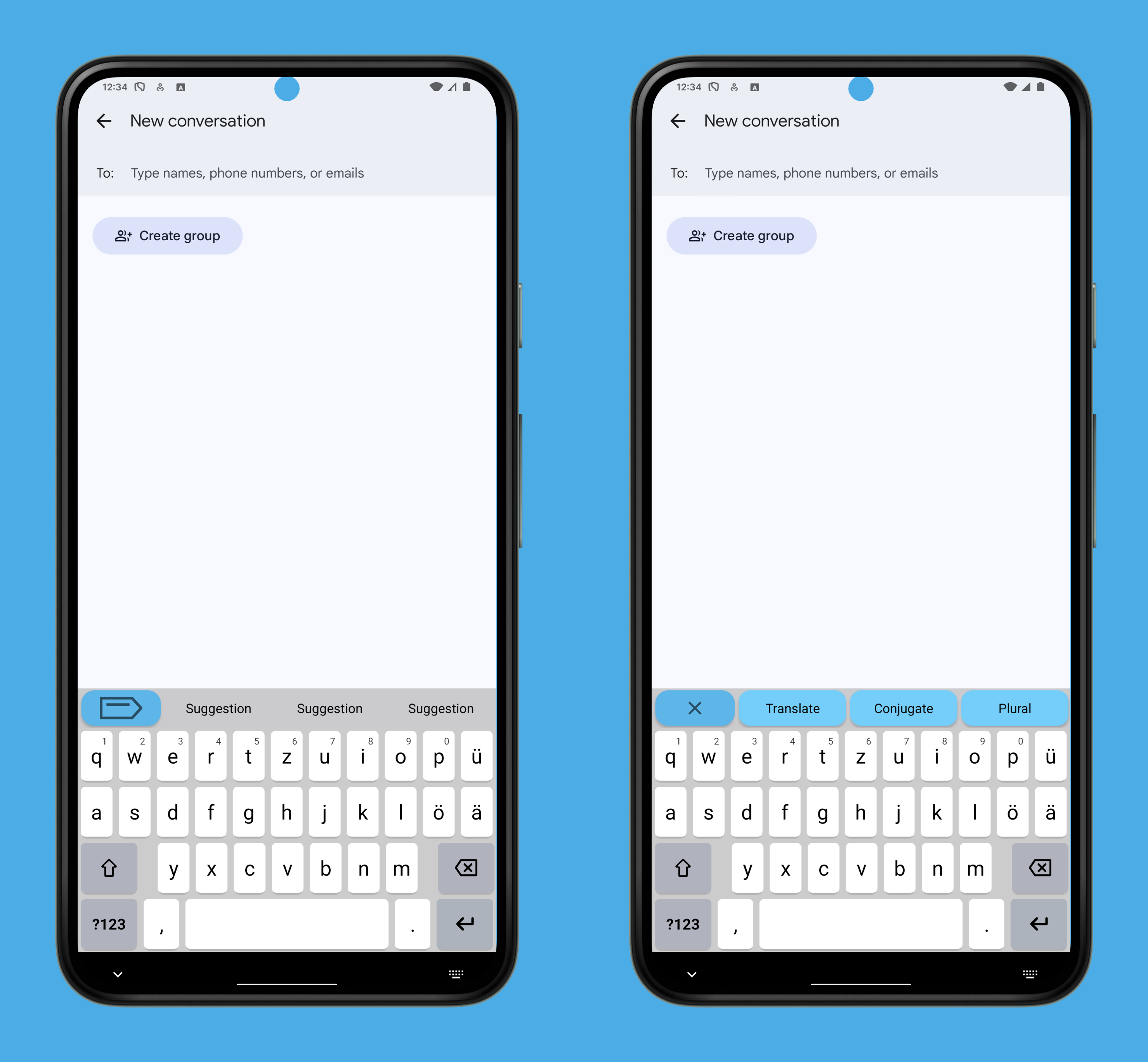Image resolution: width=1148 pixels, height=1062 pixels.
Task: Tap the comma key on left keyboard
Action: (163, 922)
